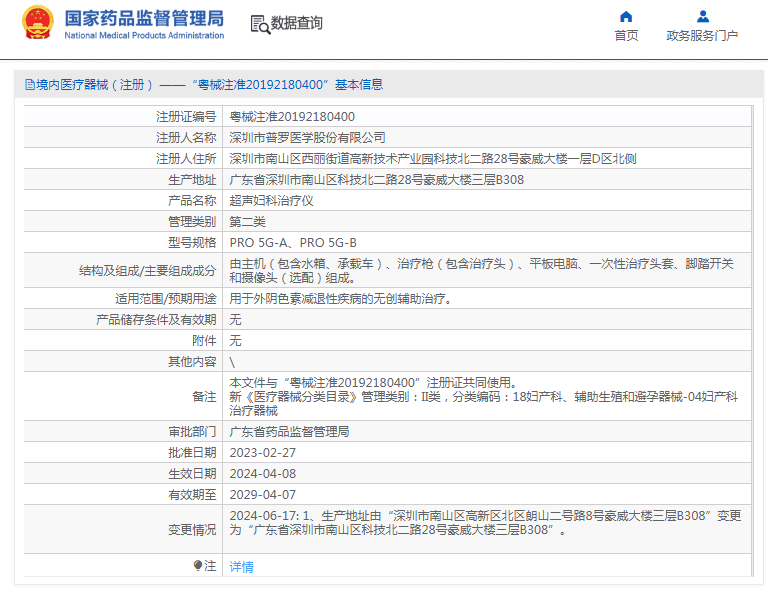Screen dimensions: 768x589
Task: Click registrant name 深圳市普罗医学股份有限公司
Action: (x=307, y=138)
